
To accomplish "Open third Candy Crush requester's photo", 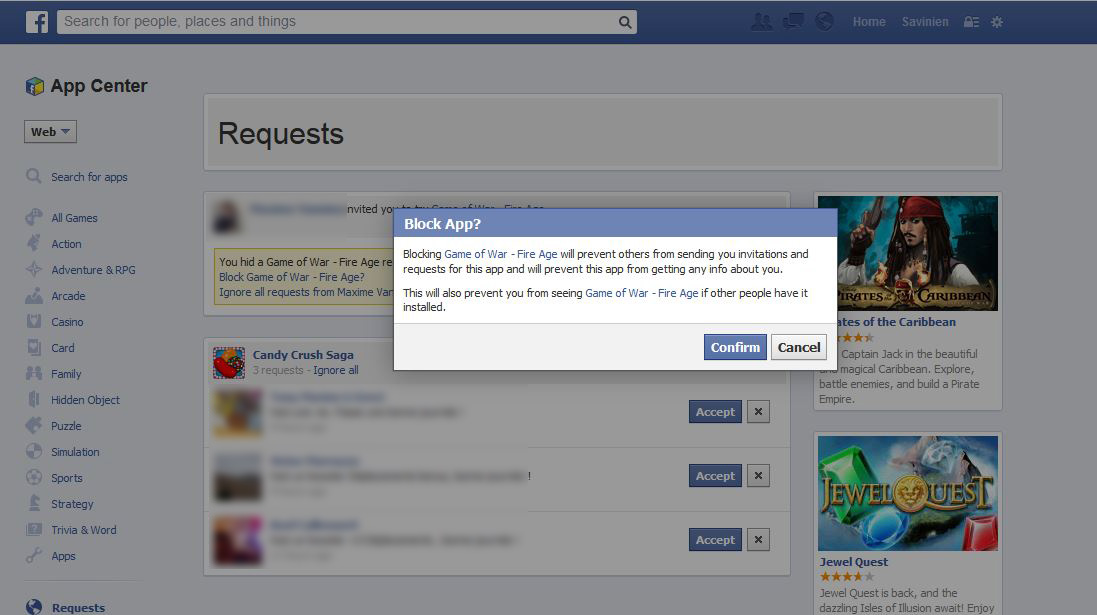I will coord(238,541).
